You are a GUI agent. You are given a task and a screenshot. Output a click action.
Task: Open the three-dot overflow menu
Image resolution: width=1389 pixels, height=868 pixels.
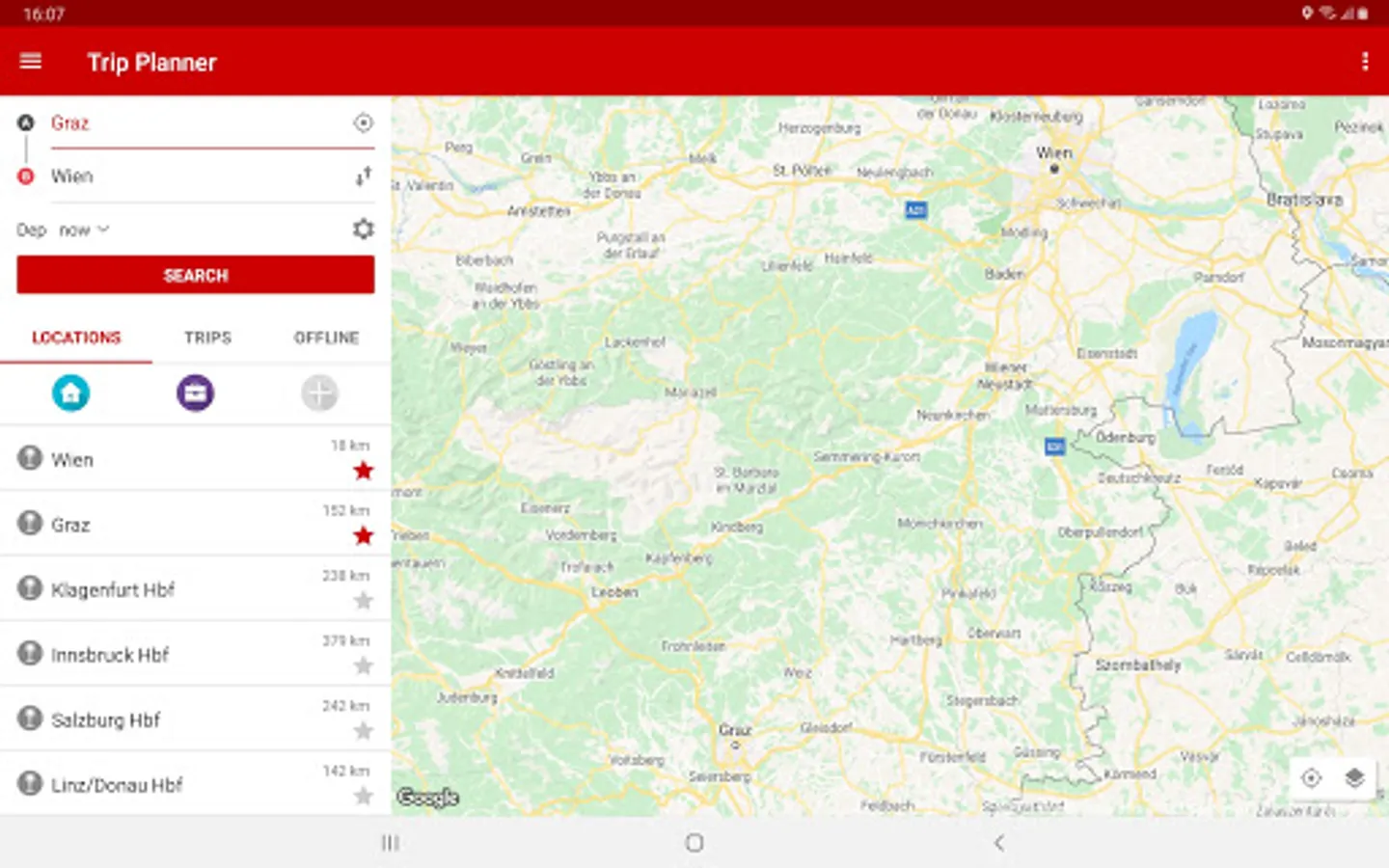(x=1365, y=62)
